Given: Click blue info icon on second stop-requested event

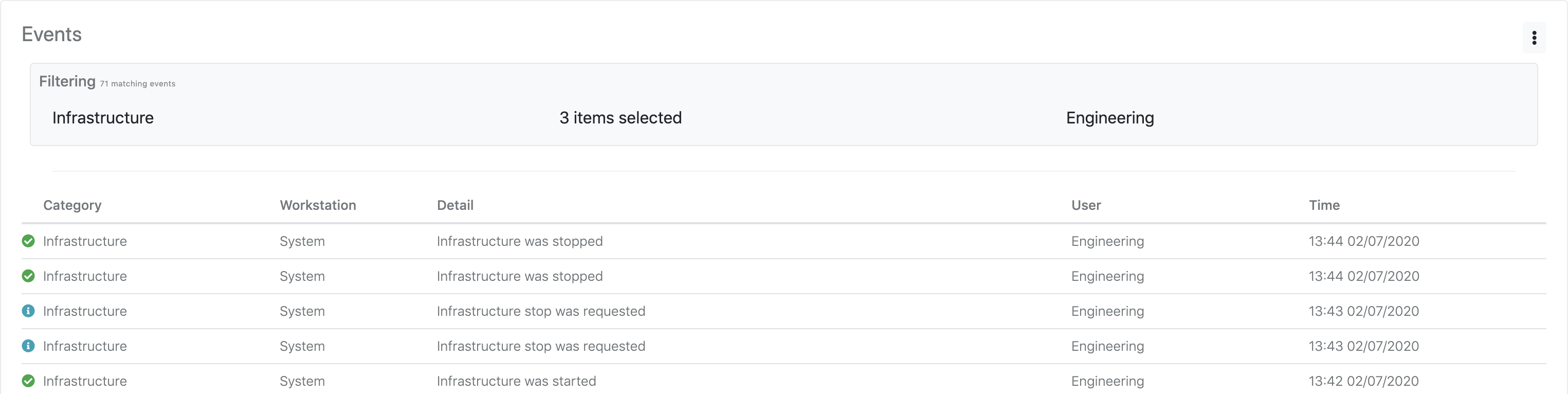Looking at the screenshot, I should [28, 346].
